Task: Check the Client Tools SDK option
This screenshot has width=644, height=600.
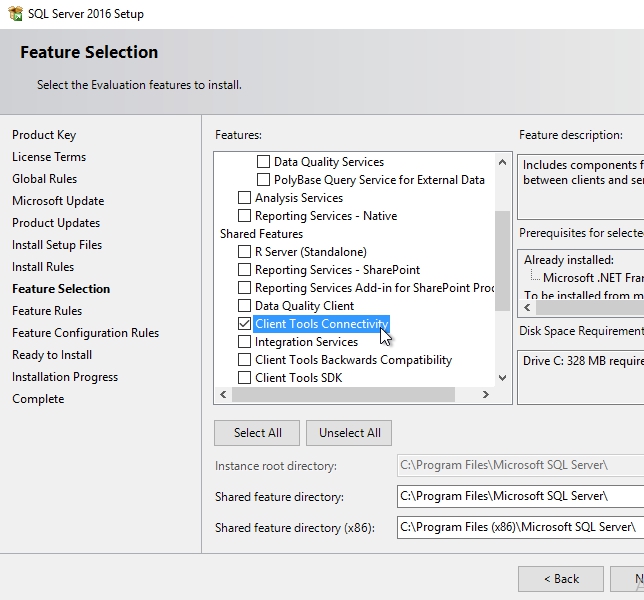Action: pos(244,378)
